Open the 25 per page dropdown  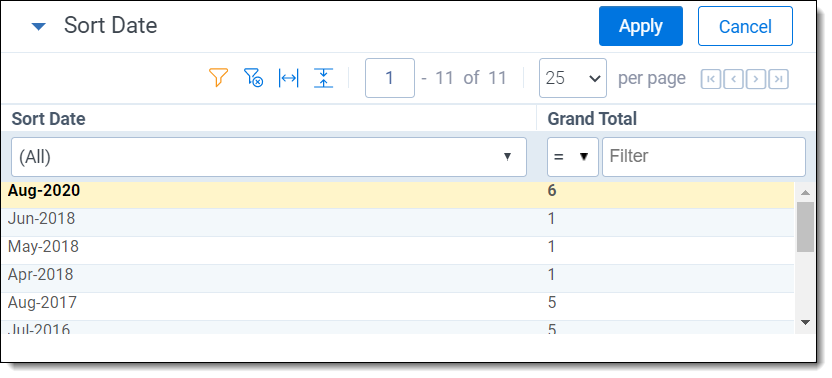(573, 78)
